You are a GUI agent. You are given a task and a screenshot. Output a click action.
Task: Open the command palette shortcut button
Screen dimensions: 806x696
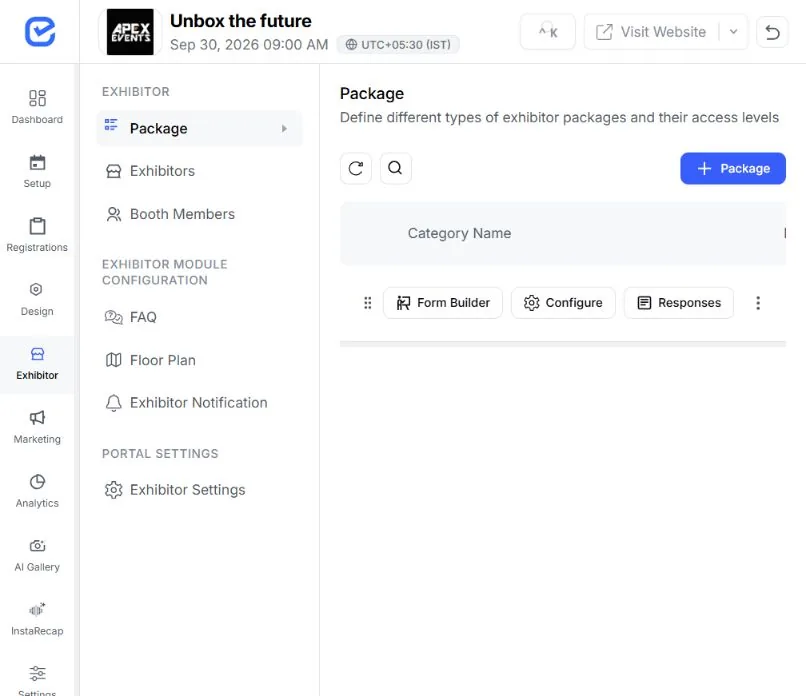point(548,32)
